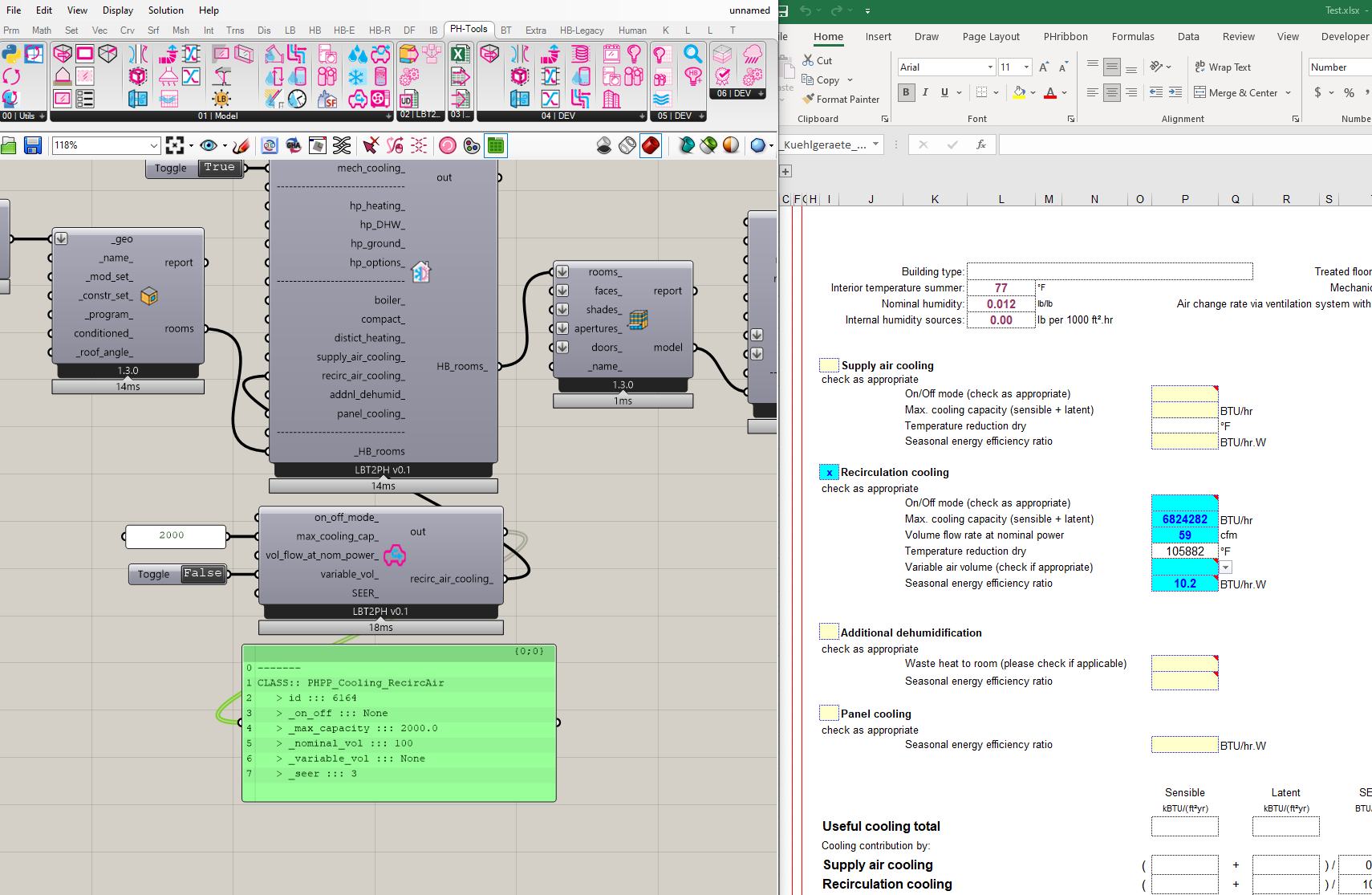Viewport: 1372px width, 895px height.
Task: Click the Zoom Extents icon on canvas toolbar
Action: click(175, 145)
